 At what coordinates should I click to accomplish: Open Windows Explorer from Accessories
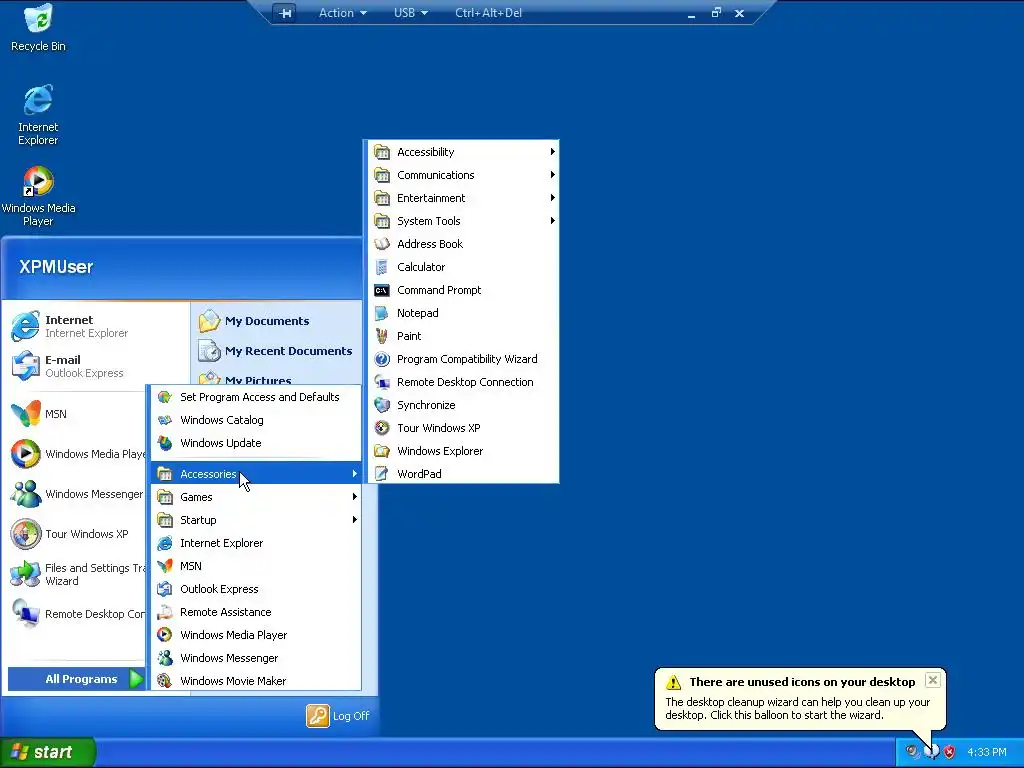[462, 451]
